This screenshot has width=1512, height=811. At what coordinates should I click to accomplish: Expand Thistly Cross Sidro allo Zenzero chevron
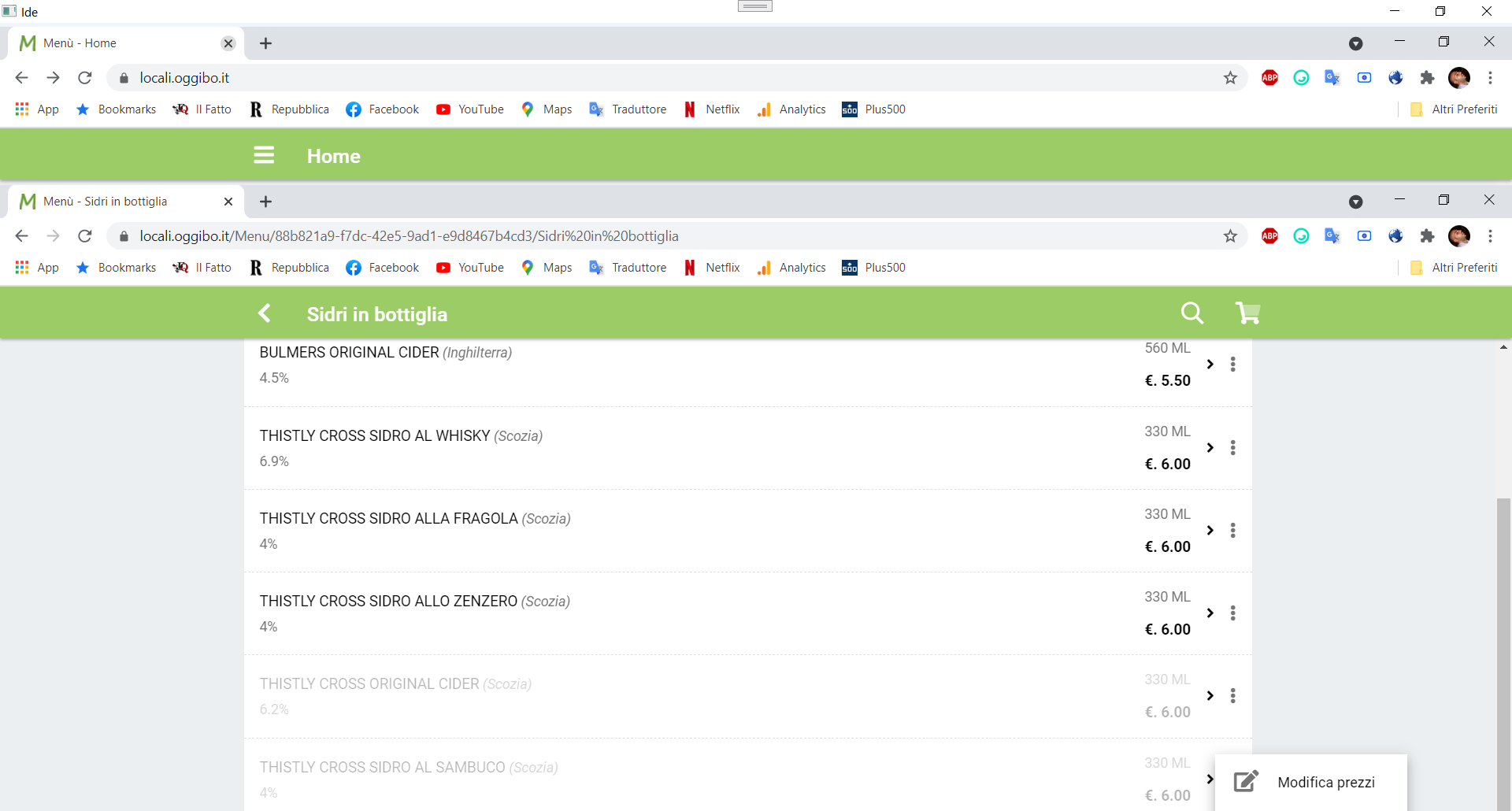[x=1210, y=613]
